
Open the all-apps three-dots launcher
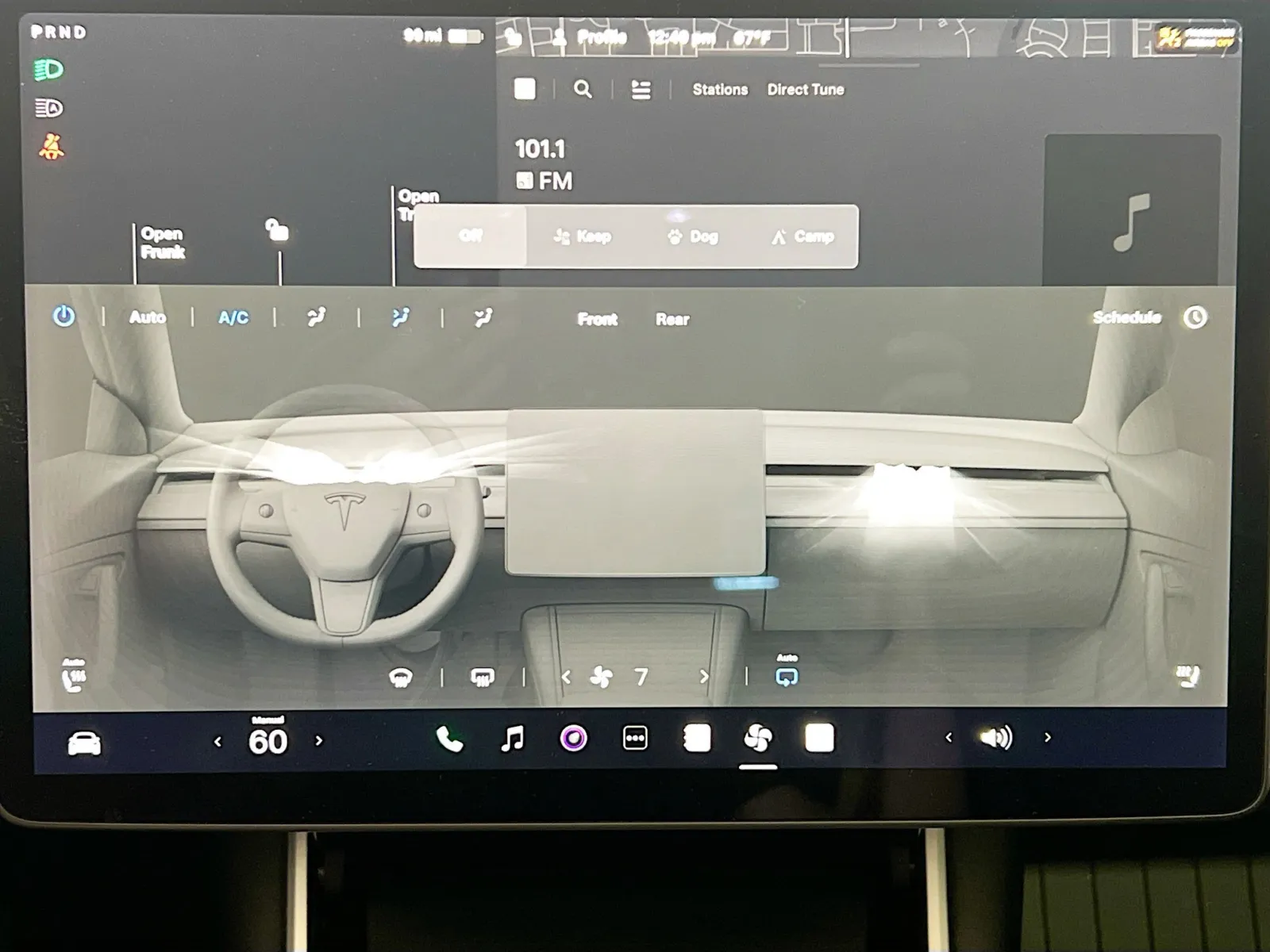pos(635,739)
